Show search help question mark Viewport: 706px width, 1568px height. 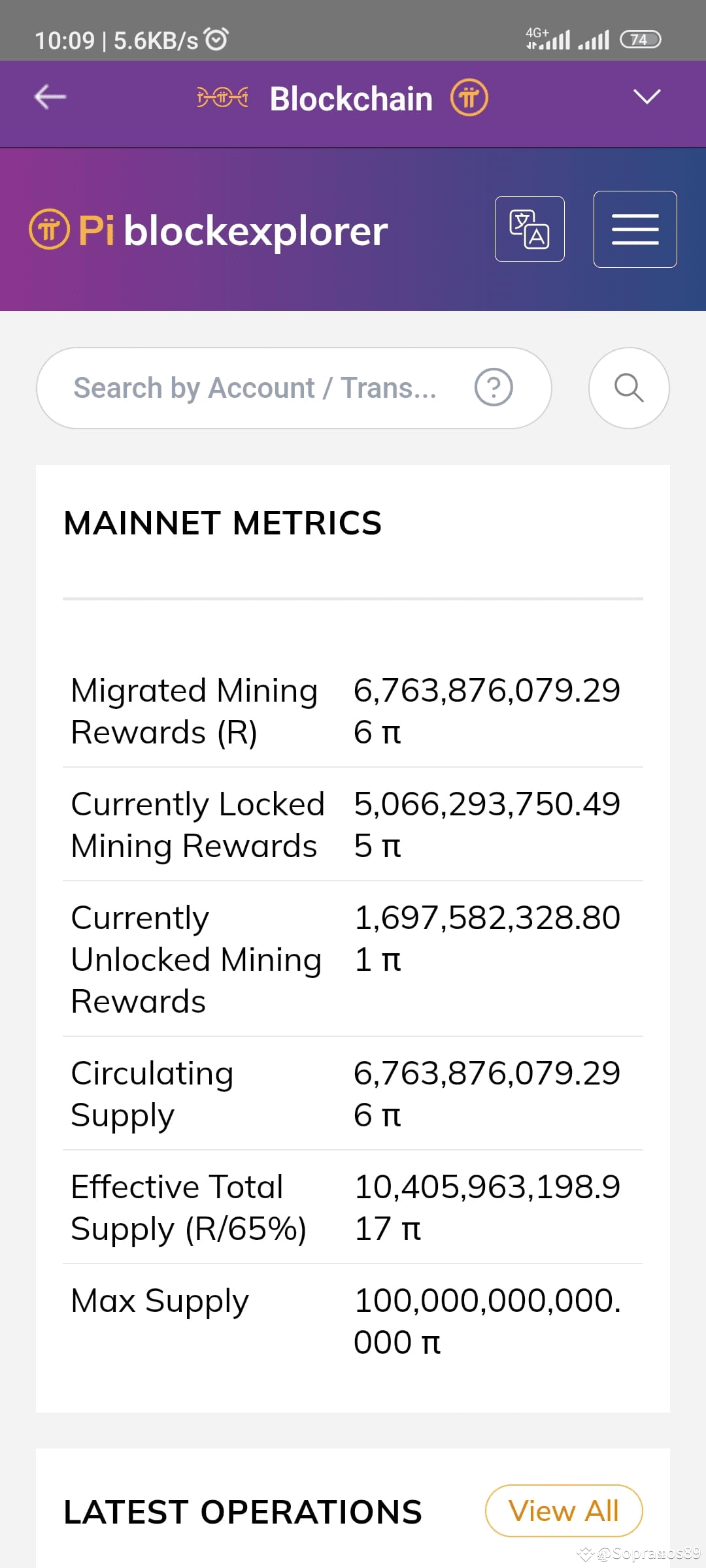click(494, 387)
